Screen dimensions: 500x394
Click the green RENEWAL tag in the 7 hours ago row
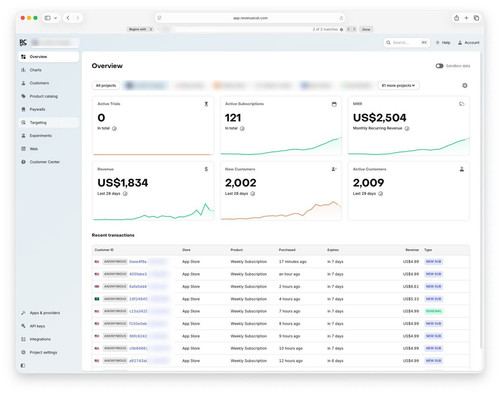tap(433, 311)
